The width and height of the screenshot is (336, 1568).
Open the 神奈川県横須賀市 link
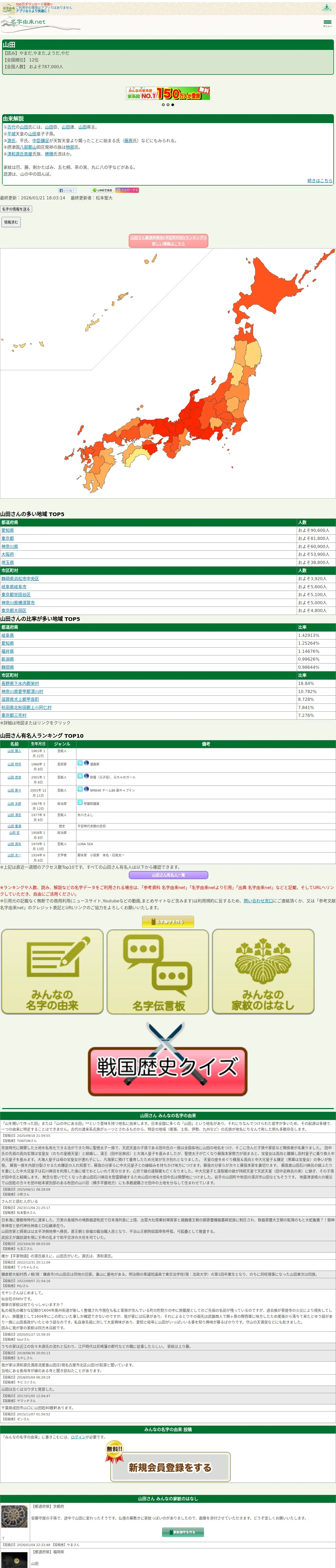pyautogui.click(x=18, y=602)
